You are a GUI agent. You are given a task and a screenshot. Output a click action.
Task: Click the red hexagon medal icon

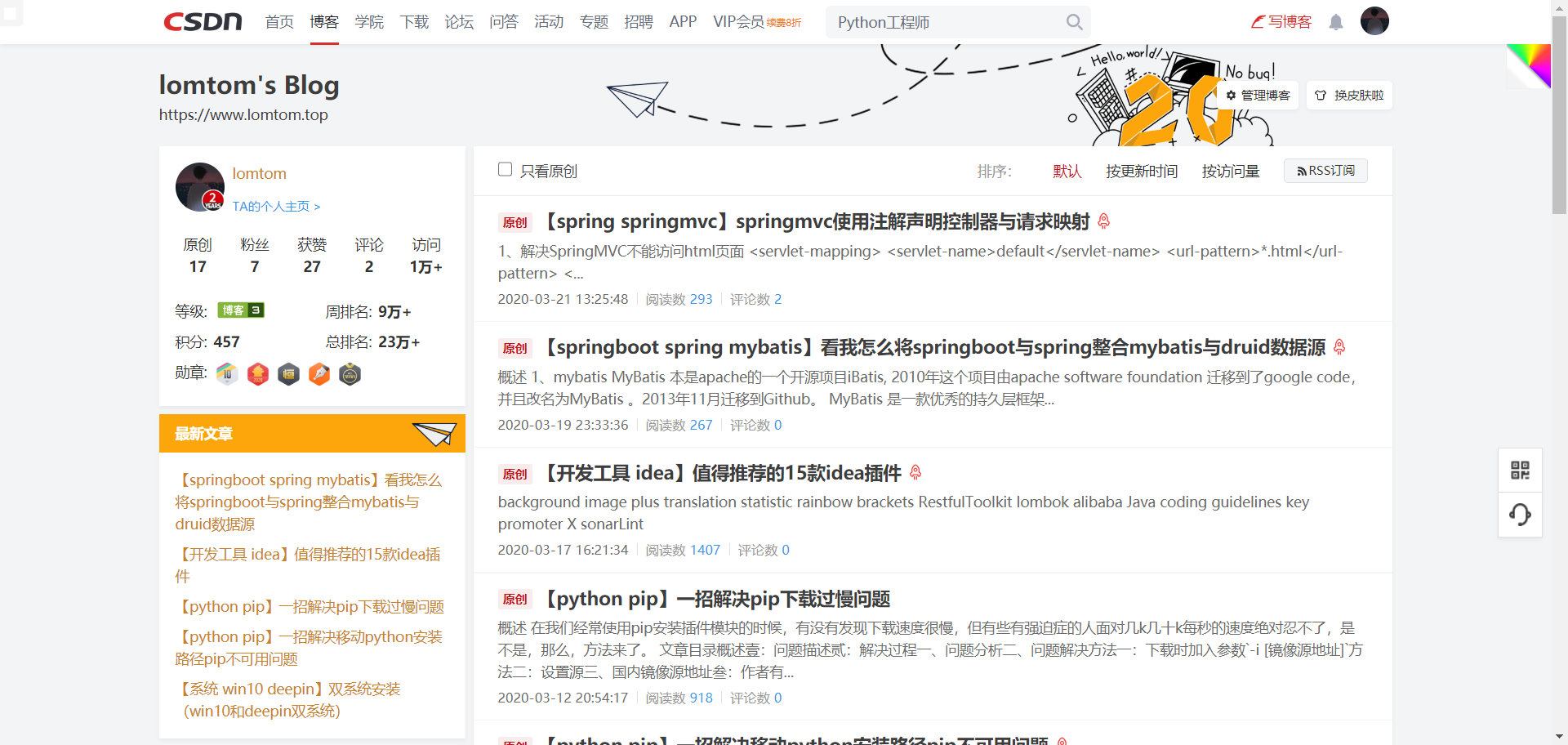258,374
